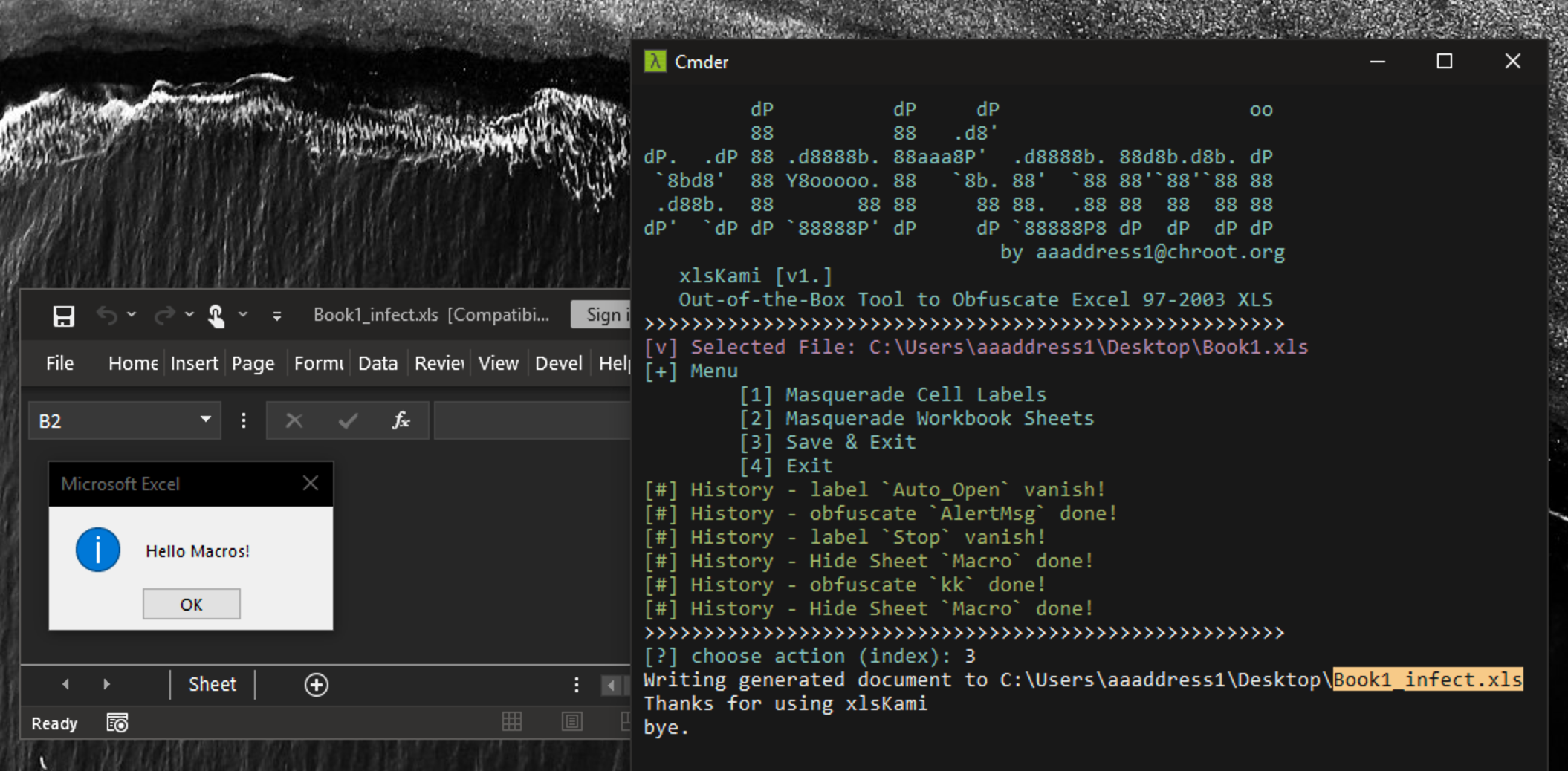Open the Developer ribbon tab
The image size is (1568, 771).
point(558,363)
